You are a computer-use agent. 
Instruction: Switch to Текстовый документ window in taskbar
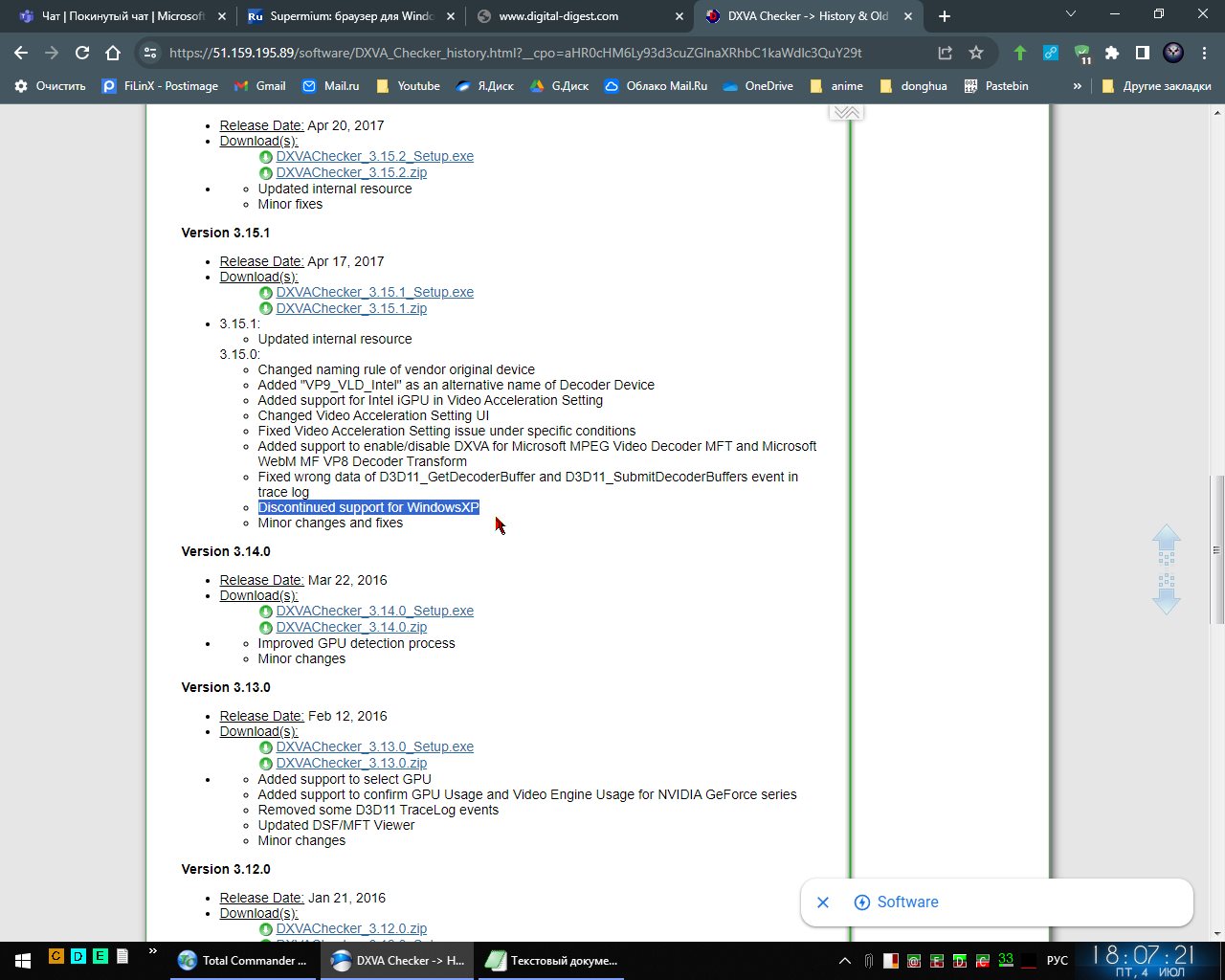[x=552, y=960]
